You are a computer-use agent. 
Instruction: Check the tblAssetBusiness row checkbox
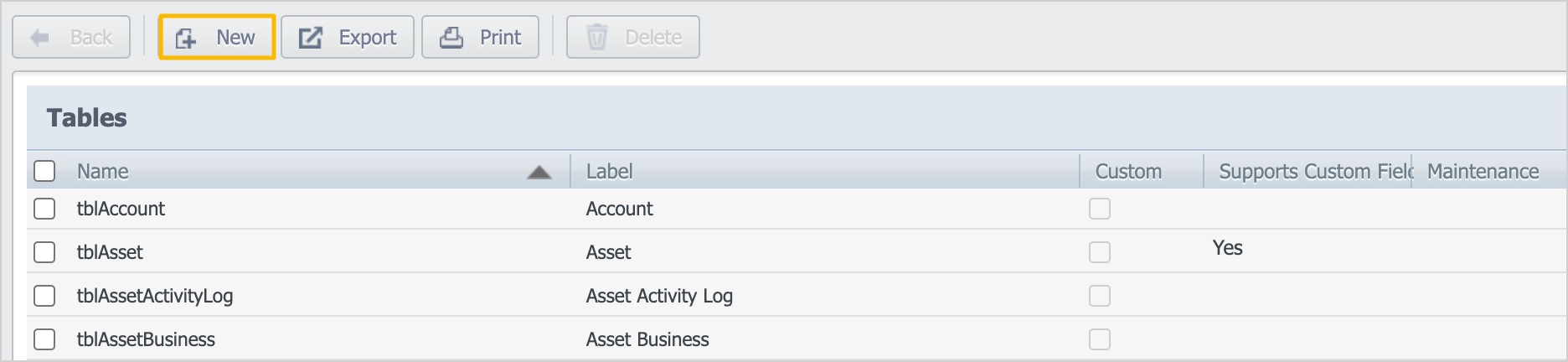coord(44,339)
